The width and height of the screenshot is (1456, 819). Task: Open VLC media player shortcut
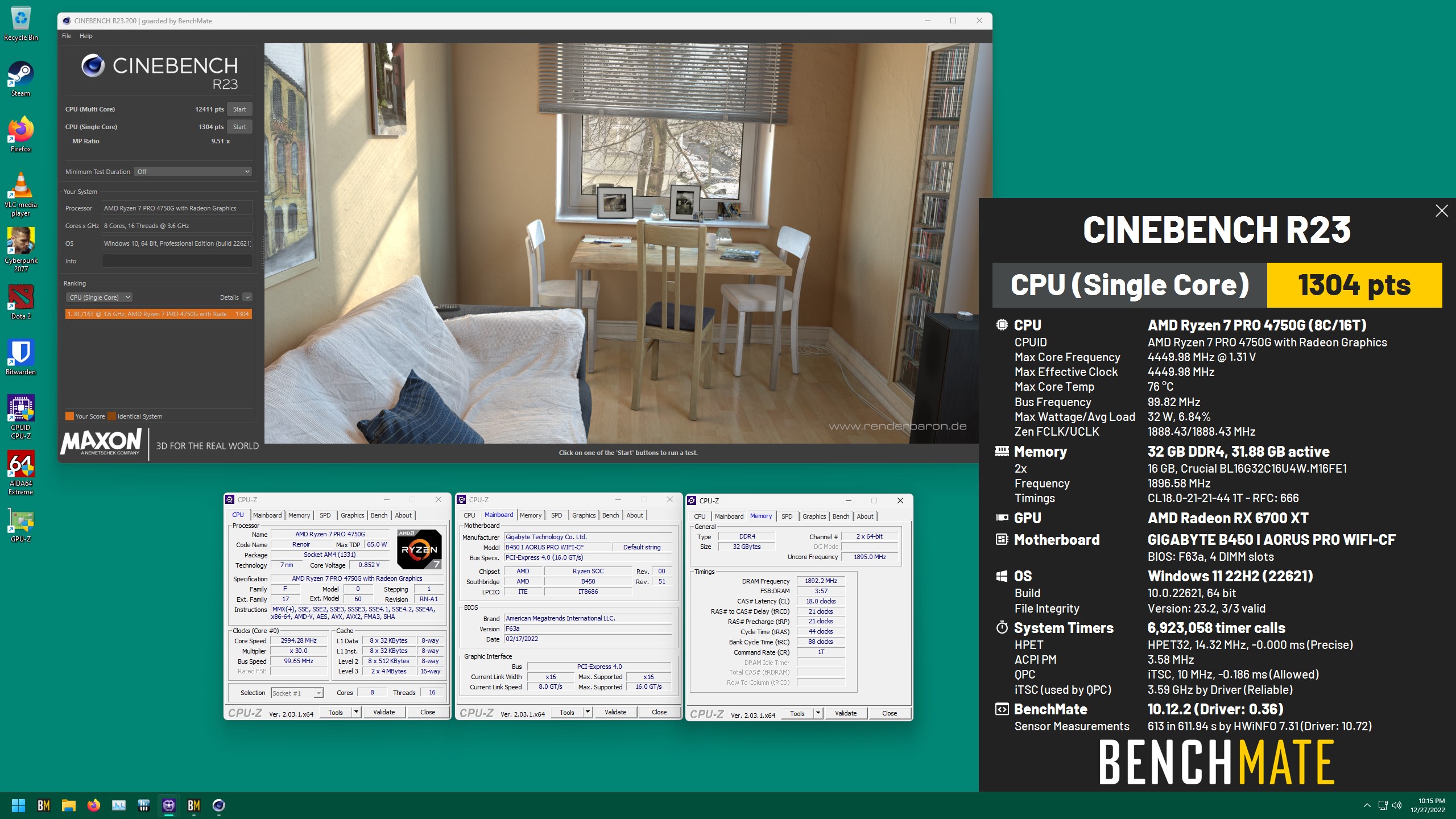[x=21, y=195]
